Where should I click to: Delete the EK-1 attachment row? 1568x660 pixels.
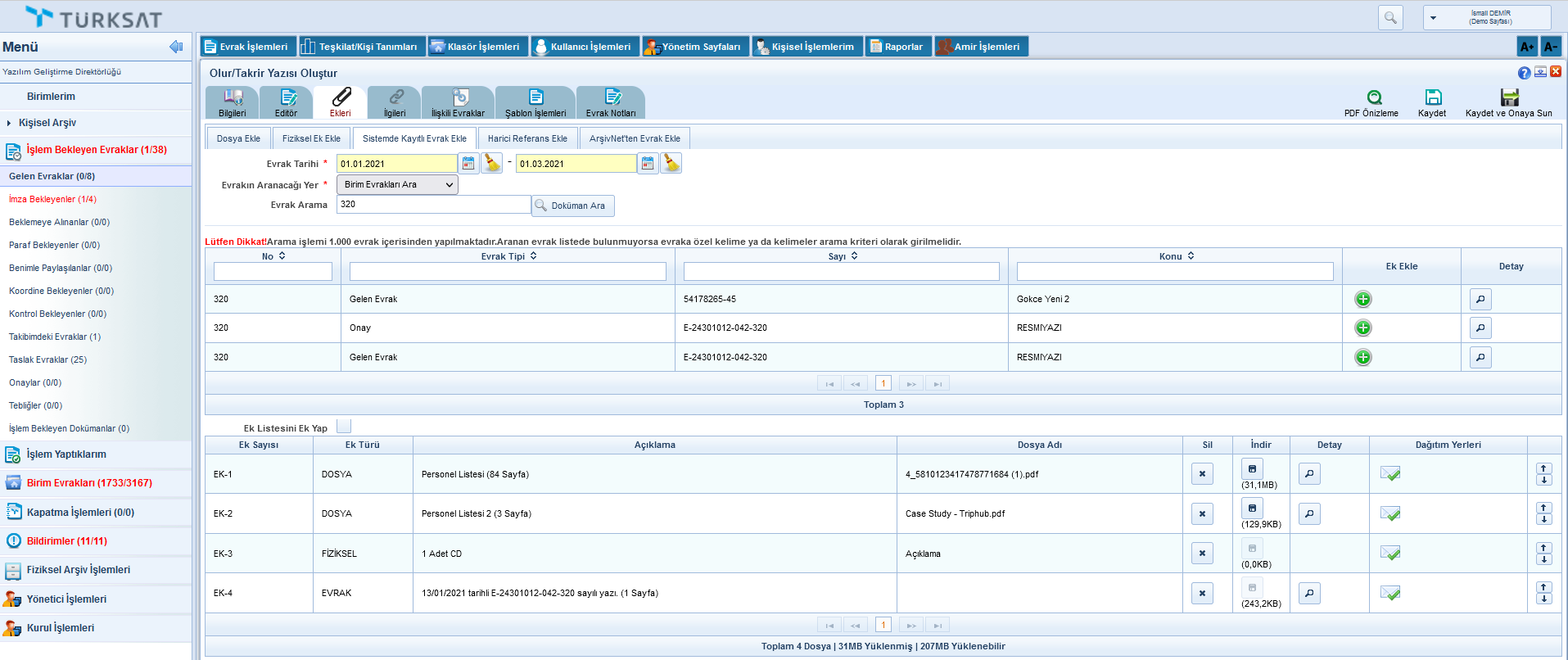tap(1202, 474)
